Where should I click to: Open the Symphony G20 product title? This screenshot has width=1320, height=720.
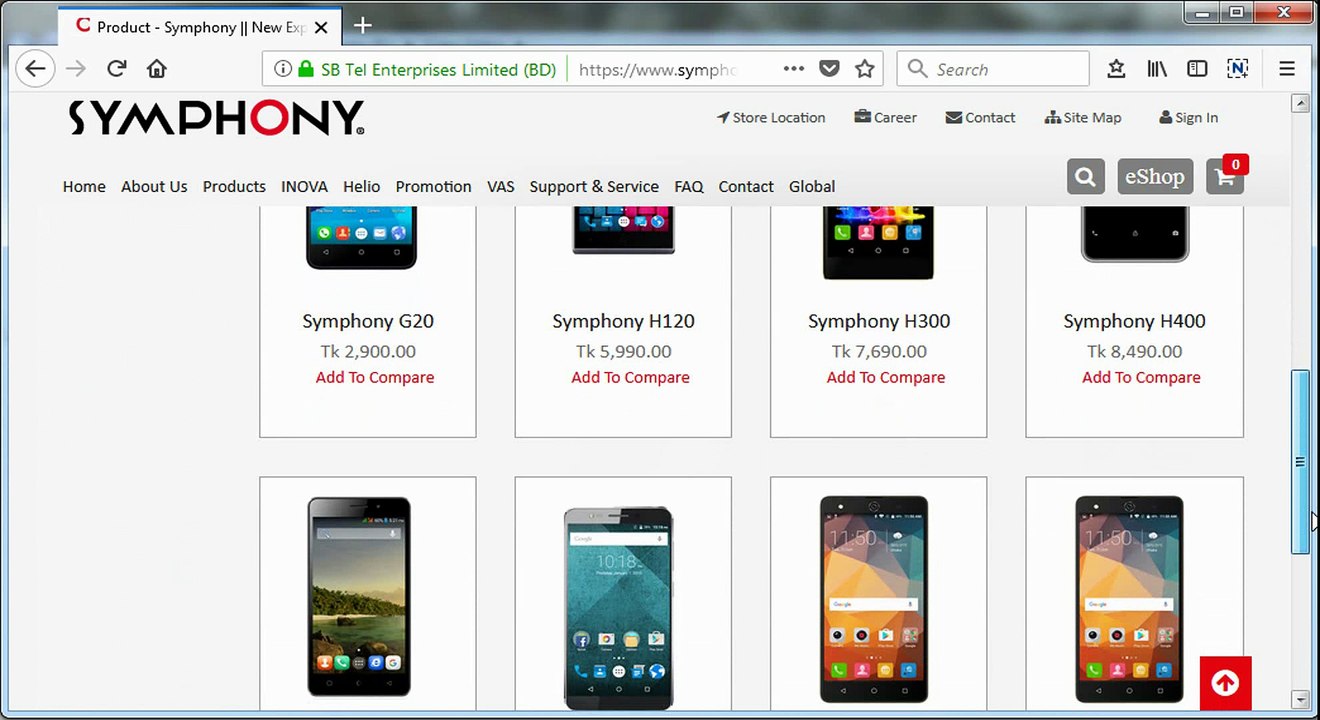click(368, 322)
